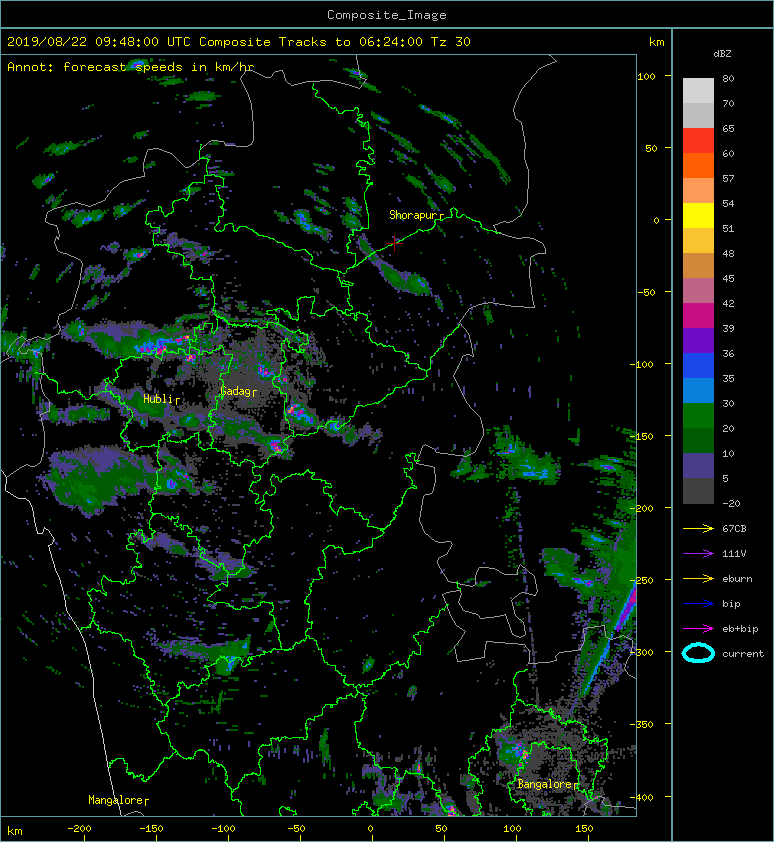The width and height of the screenshot is (774, 842).
Task: Click the '06:24:00' track end time
Action: (390, 42)
